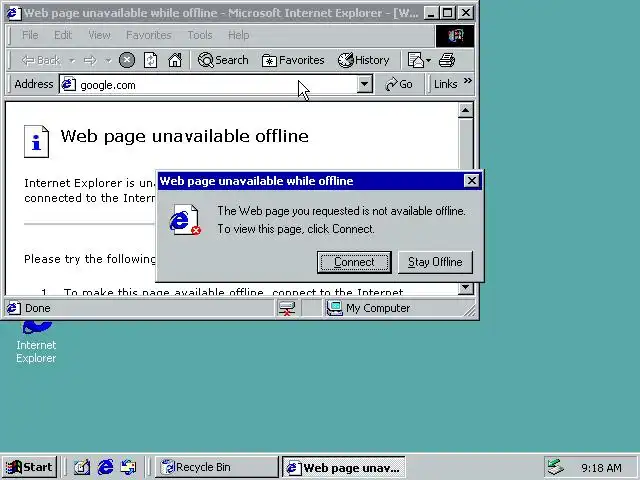
Task: Open the History toolbar button
Action: 363,60
